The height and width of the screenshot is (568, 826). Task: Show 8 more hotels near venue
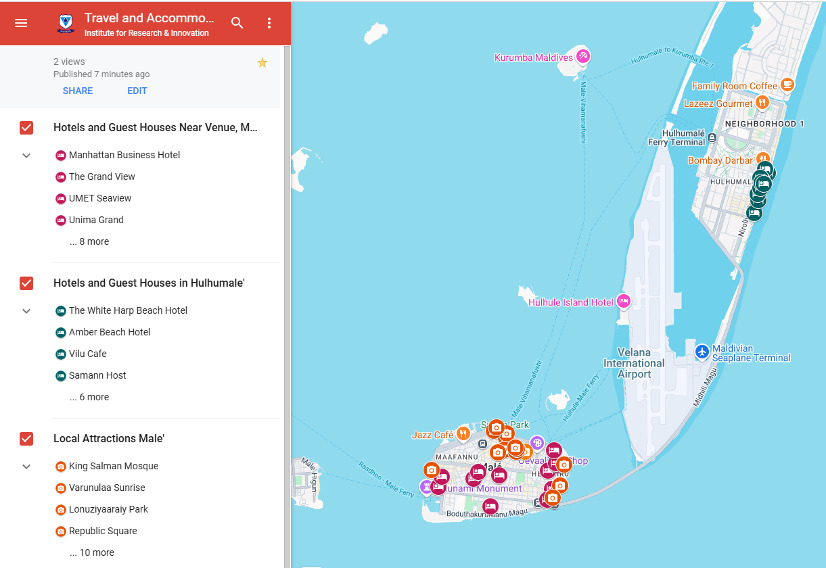point(89,242)
